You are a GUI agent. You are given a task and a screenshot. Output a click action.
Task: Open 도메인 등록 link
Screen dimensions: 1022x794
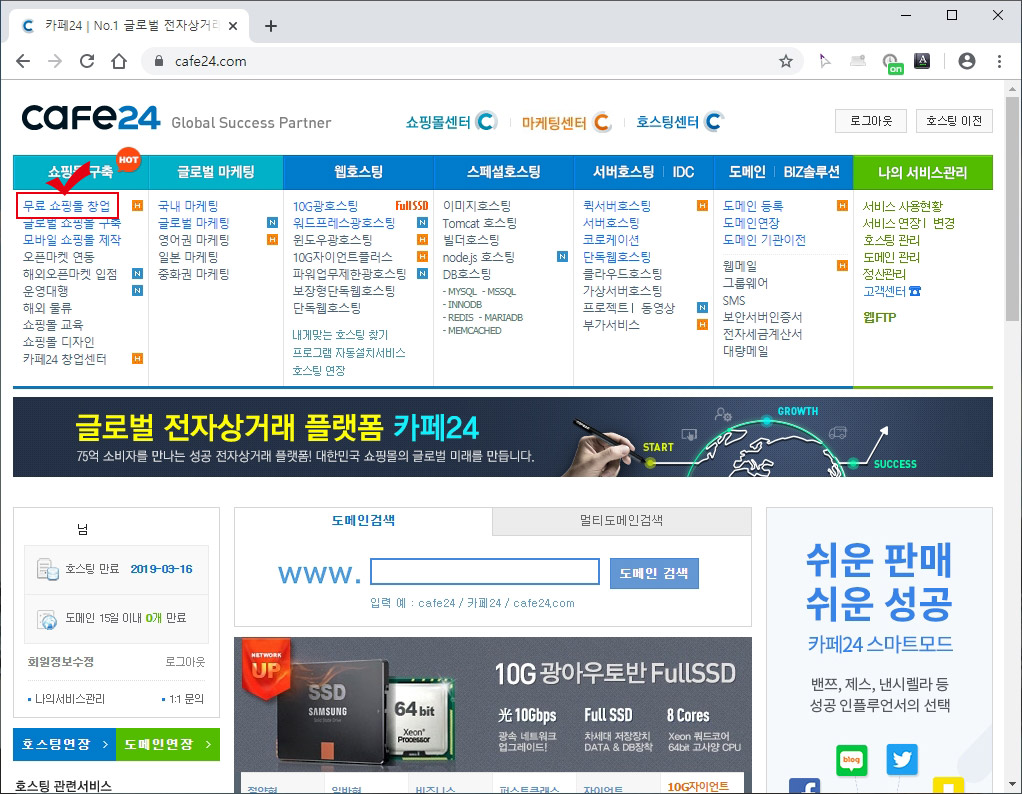(x=753, y=206)
